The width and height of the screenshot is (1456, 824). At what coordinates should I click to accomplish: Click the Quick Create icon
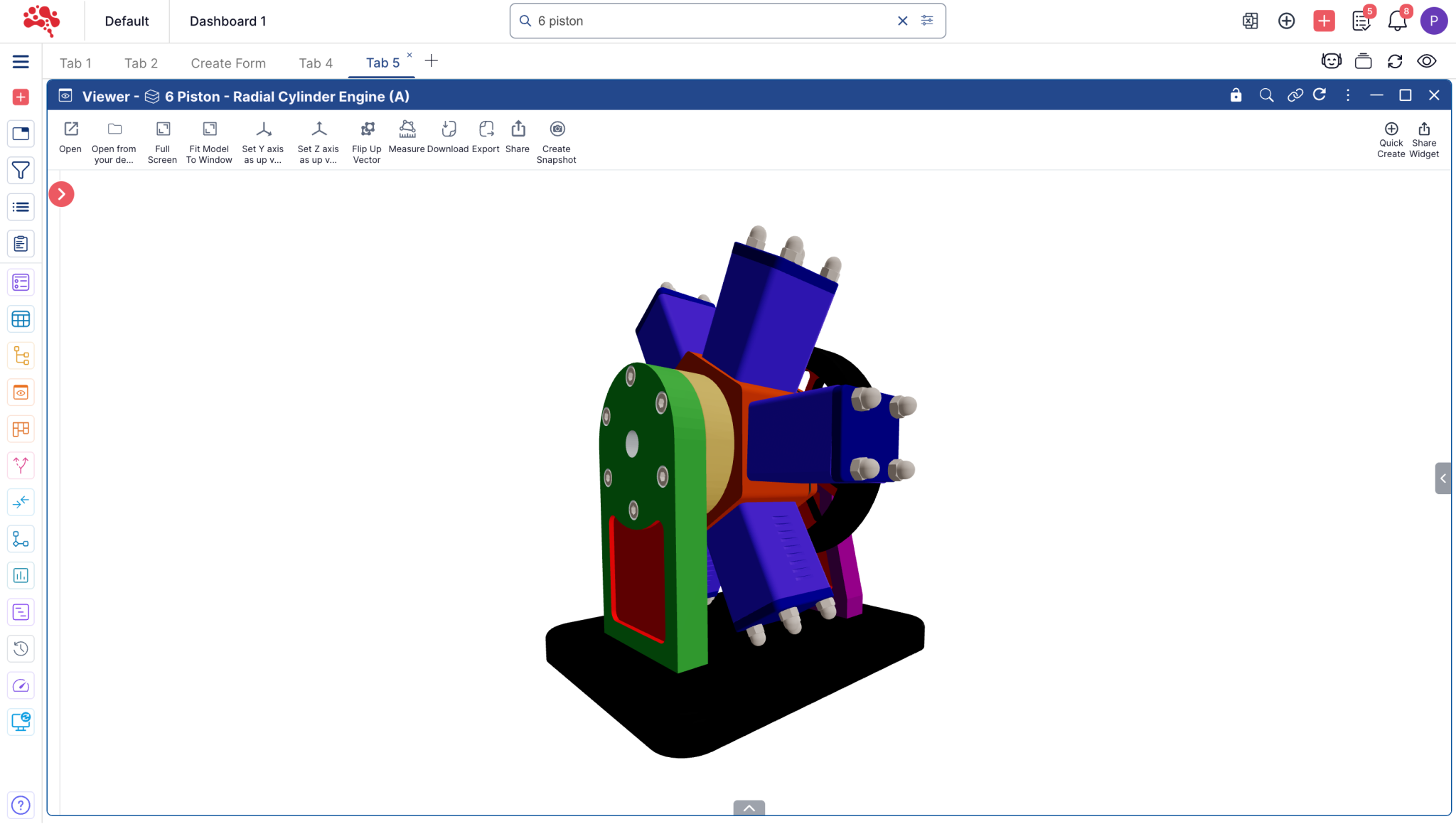(x=1391, y=129)
